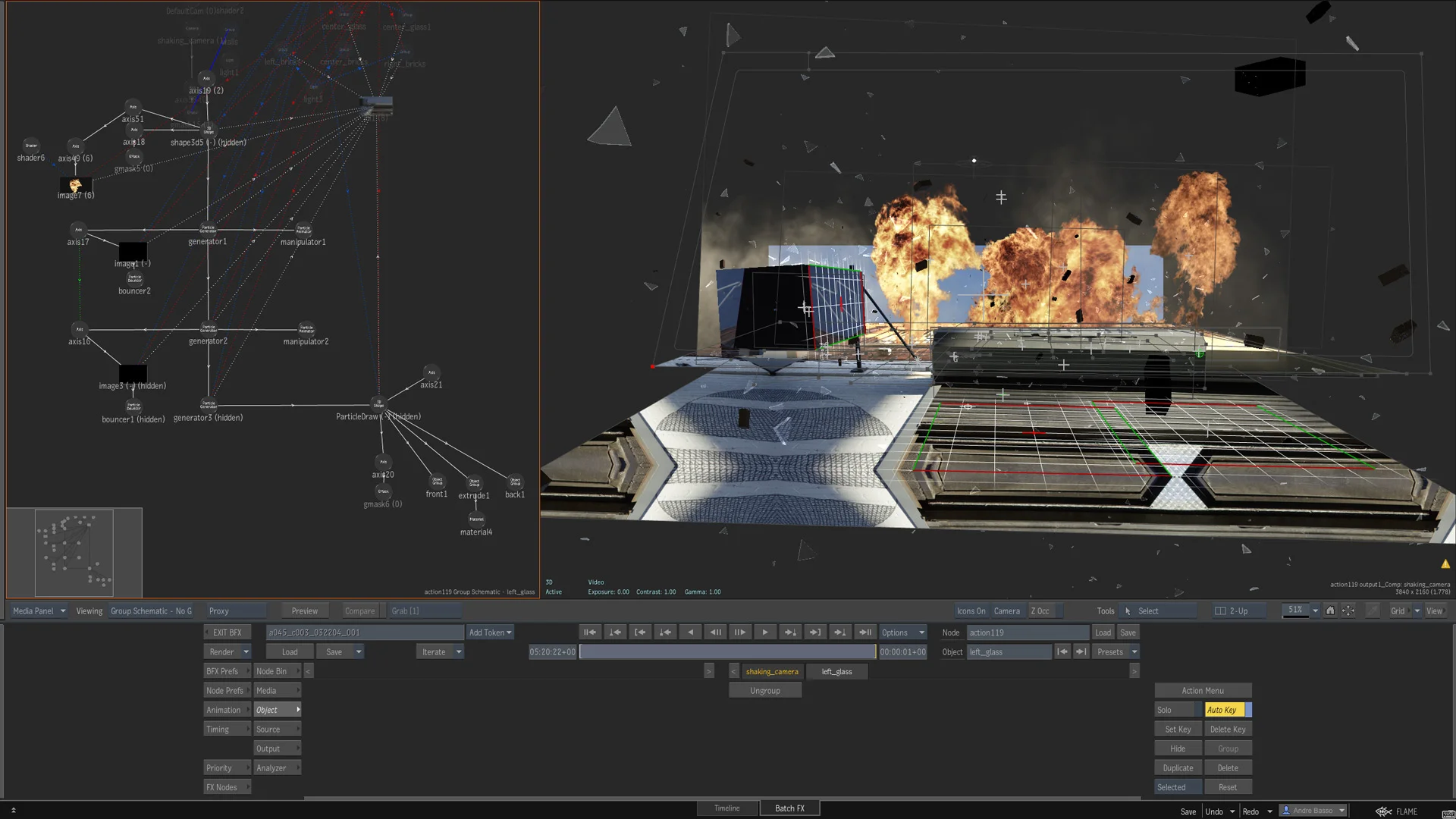Go to the first frame
The width and height of the screenshot is (1456, 819).
coord(589,632)
